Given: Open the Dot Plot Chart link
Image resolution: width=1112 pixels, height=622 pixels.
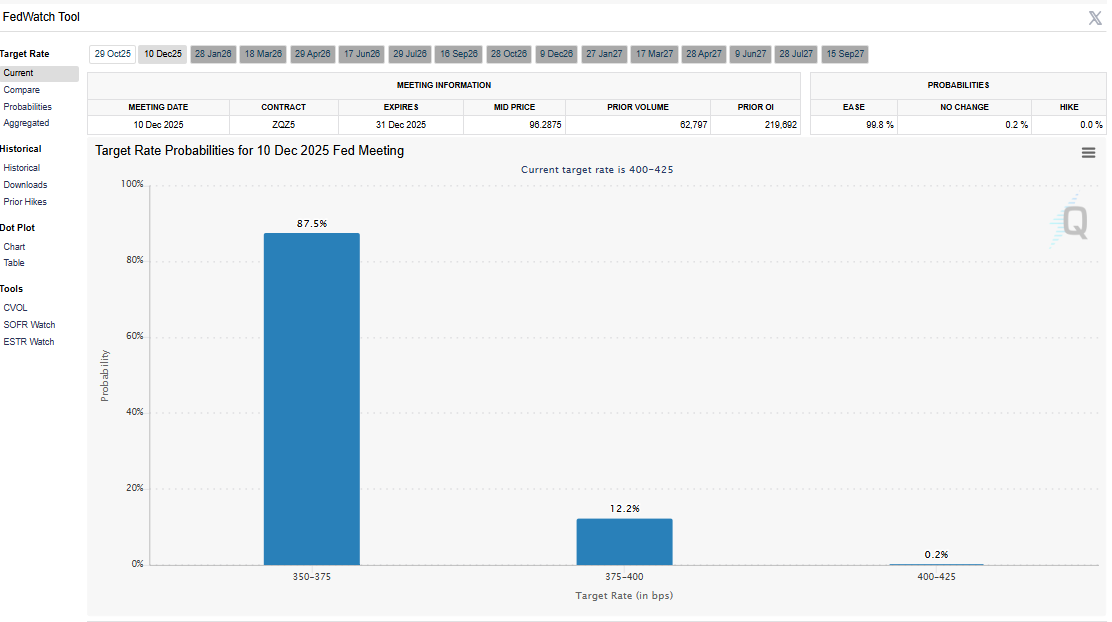Looking at the screenshot, I should point(14,246).
